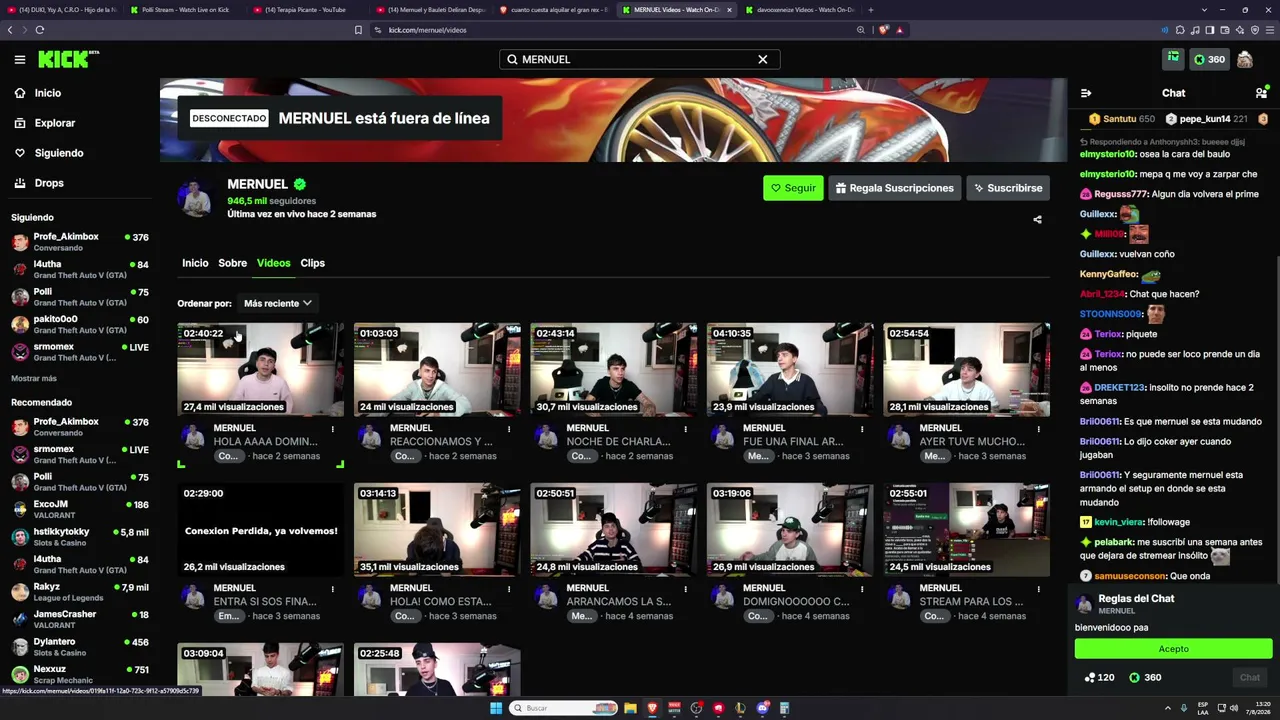Viewport: 1280px width, 720px height.
Task: Click Regala Suscripciones button
Action: (x=895, y=188)
